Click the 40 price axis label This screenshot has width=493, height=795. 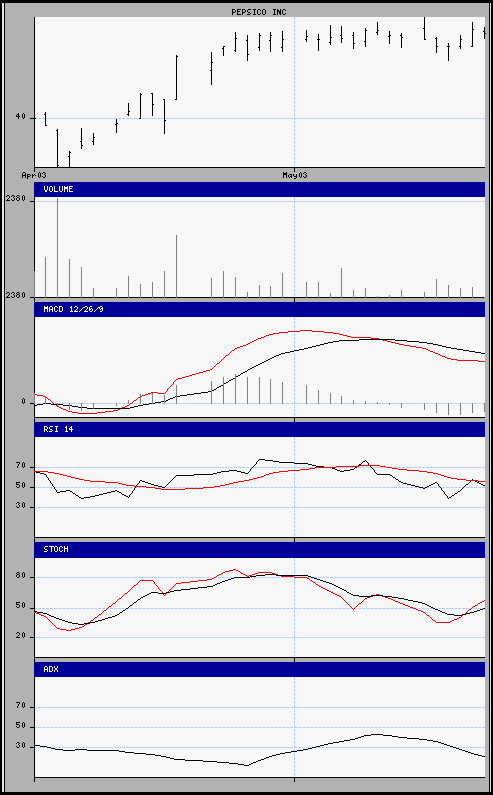[20, 117]
